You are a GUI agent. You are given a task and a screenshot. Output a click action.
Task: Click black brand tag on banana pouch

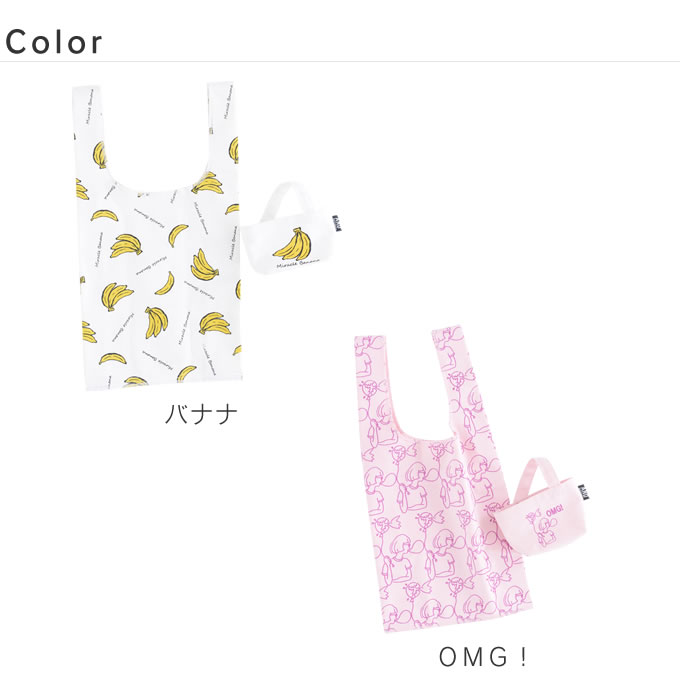coord(337,223)
